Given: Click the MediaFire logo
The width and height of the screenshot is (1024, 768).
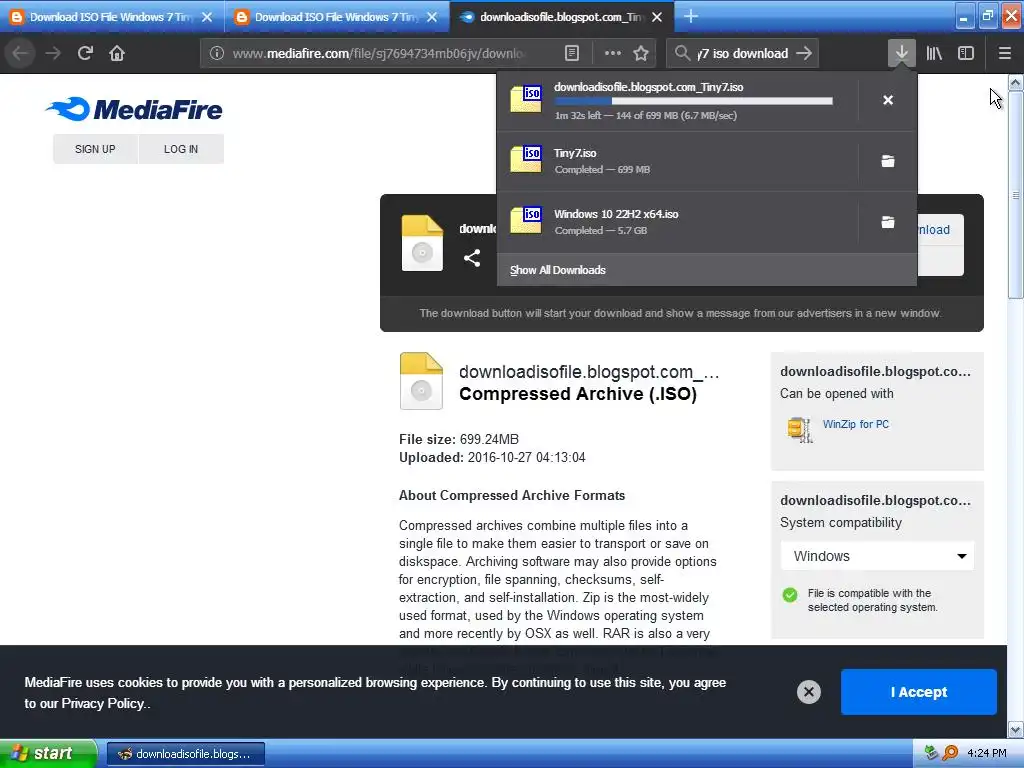Looking at the screenshot, I should click(134, 109).
